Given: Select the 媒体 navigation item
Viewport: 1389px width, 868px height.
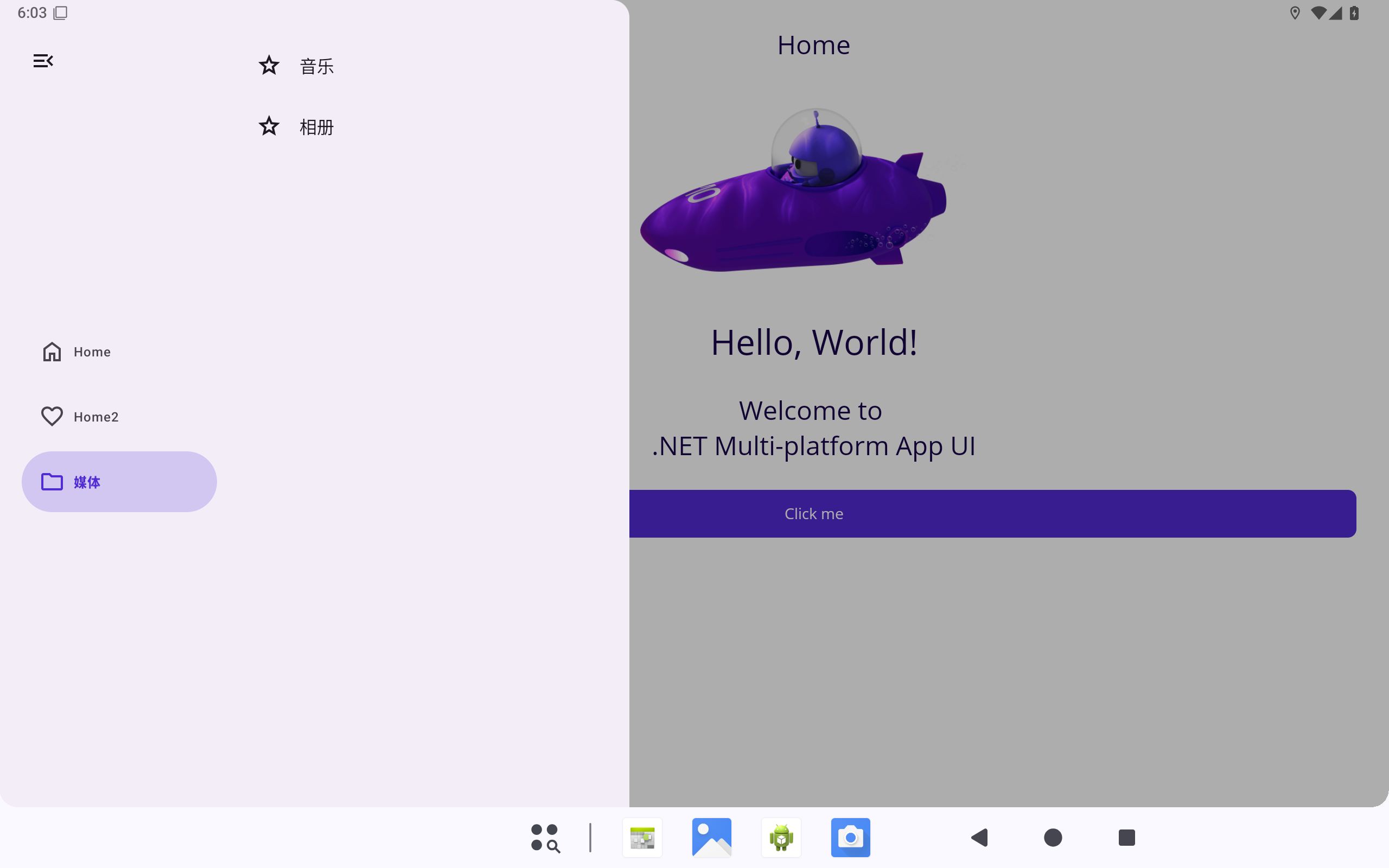Looking at the screenshot, I should point(119,482).
